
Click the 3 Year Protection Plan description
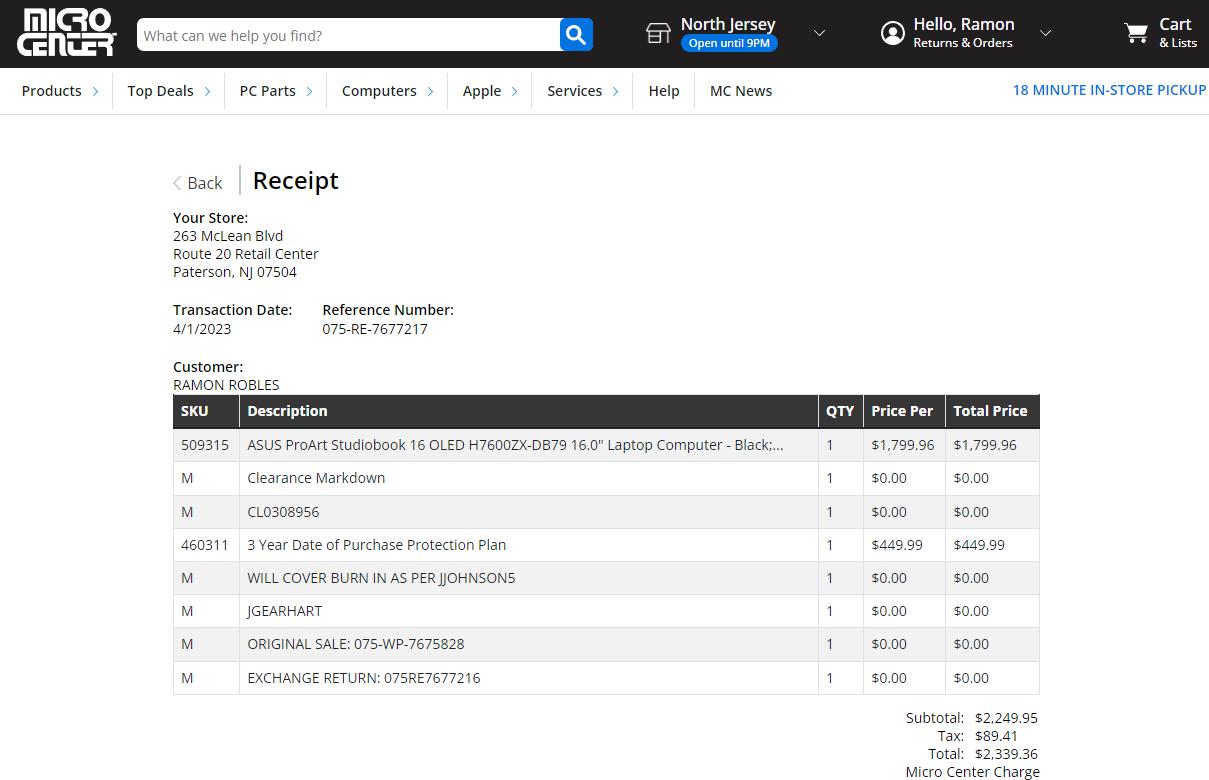(377, 545)
